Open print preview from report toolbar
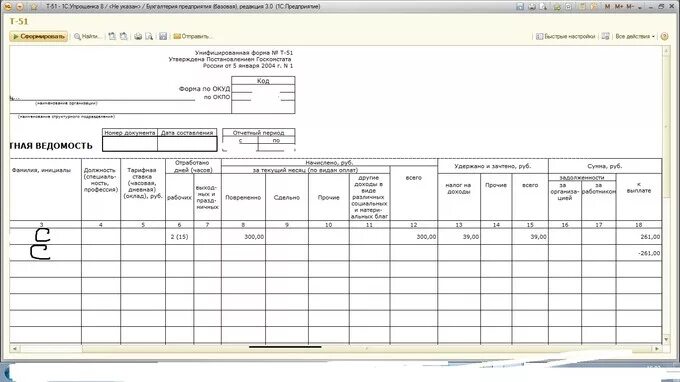 click(149, 36)
